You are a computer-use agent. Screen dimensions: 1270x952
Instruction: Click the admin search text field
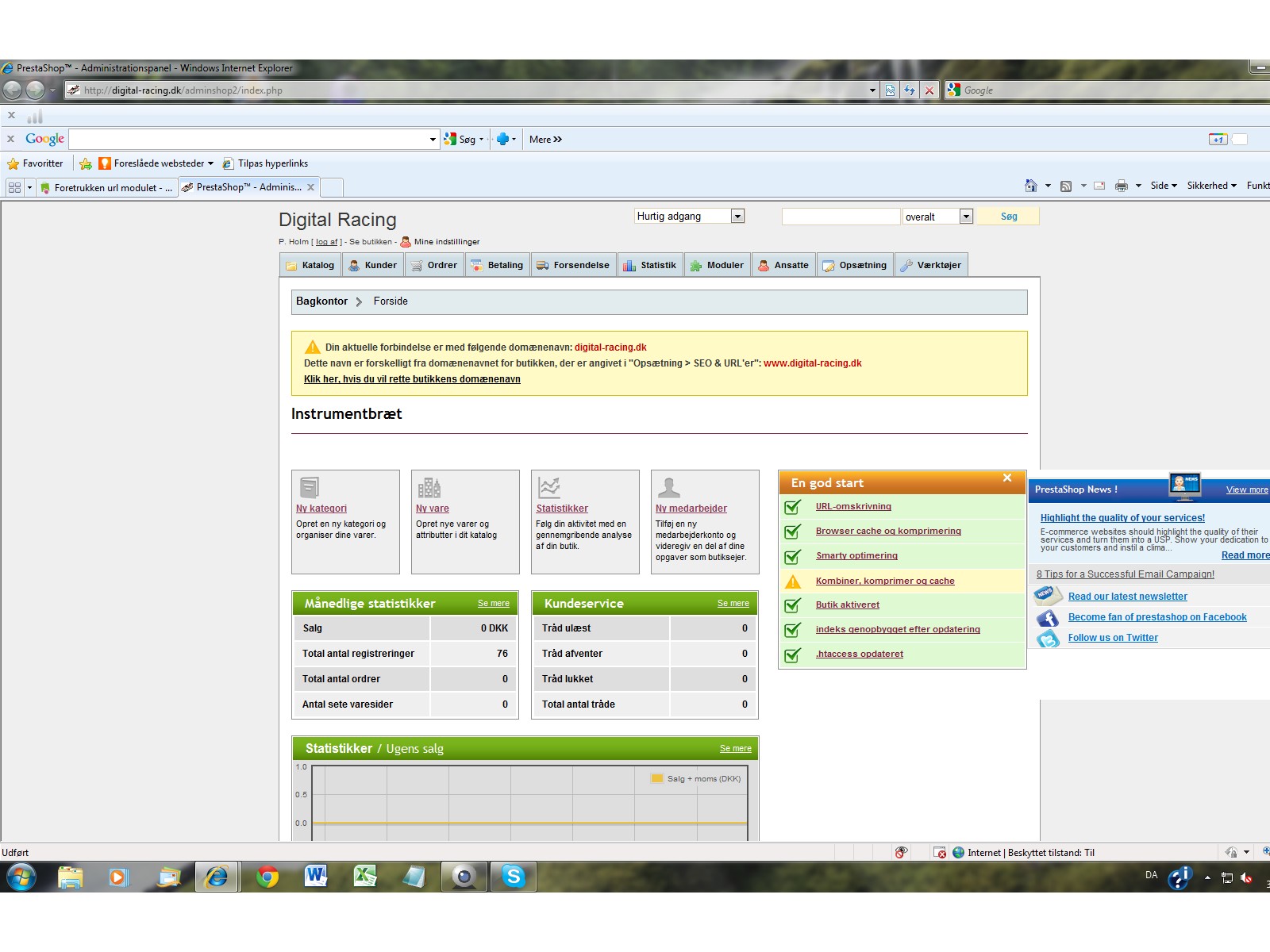[x=841, y=217]
